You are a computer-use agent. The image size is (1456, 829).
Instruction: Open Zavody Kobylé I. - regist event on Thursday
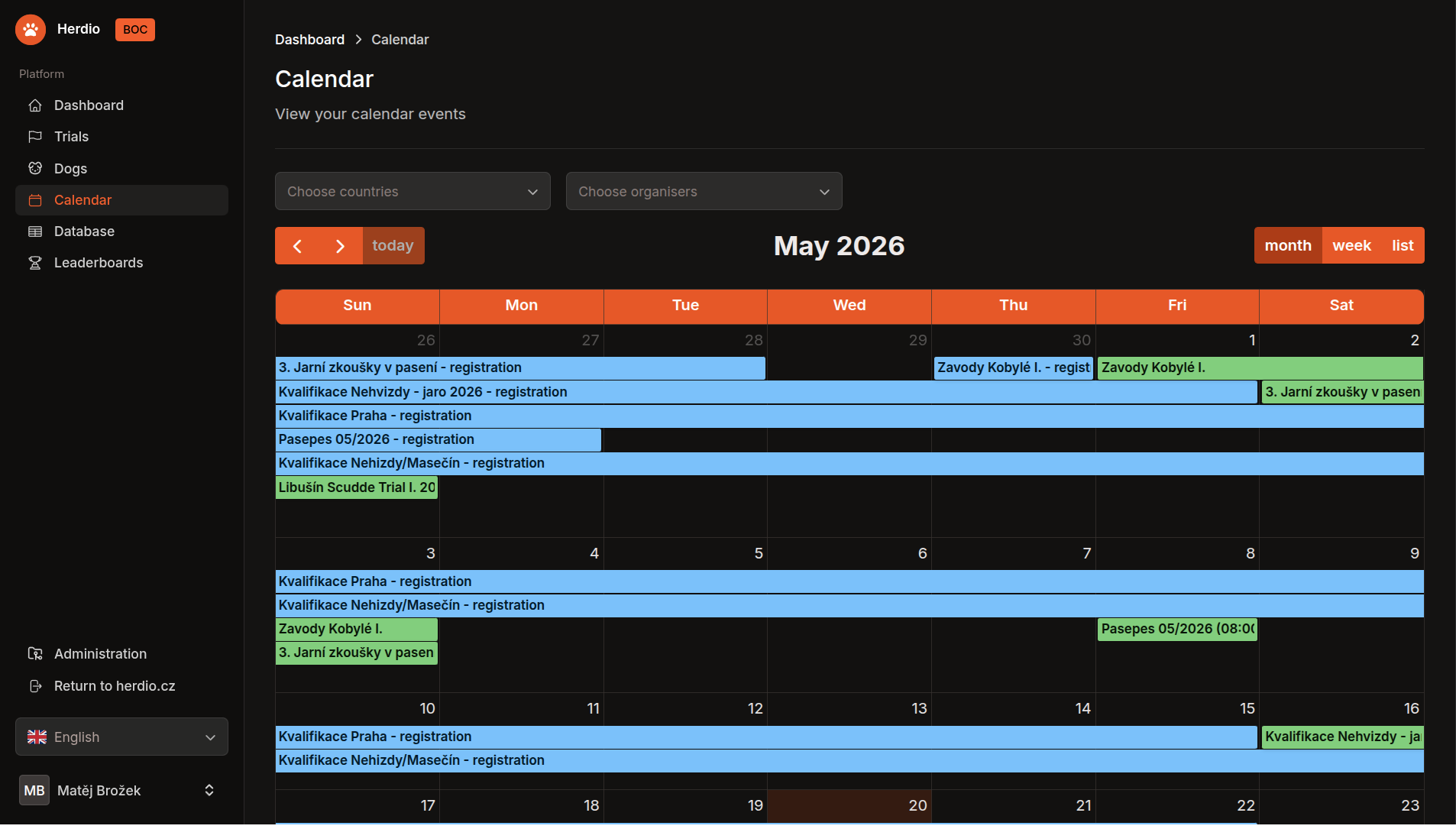click(1013, 368)
